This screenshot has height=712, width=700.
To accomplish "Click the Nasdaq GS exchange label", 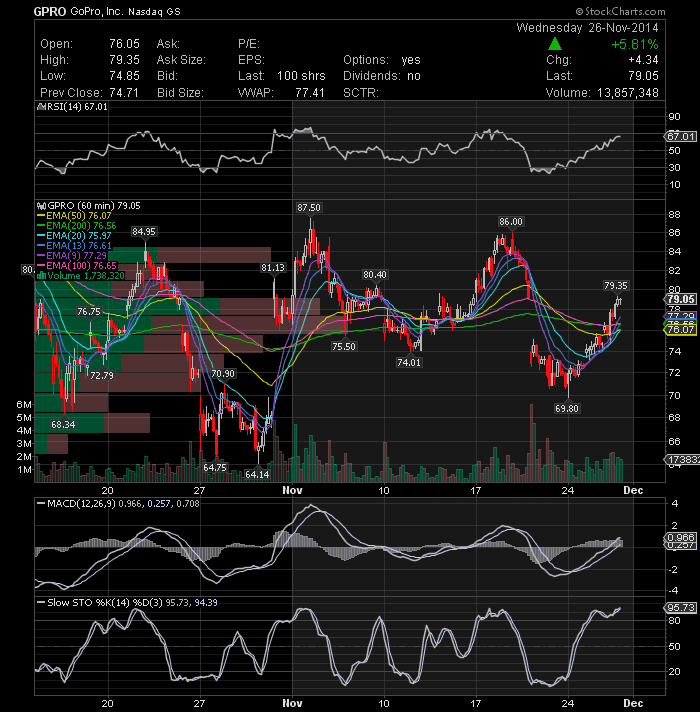I will tap(154, 12).
